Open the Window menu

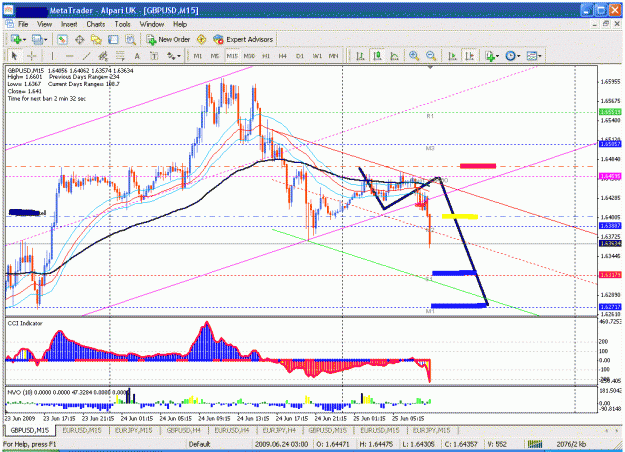pos(152,24)
